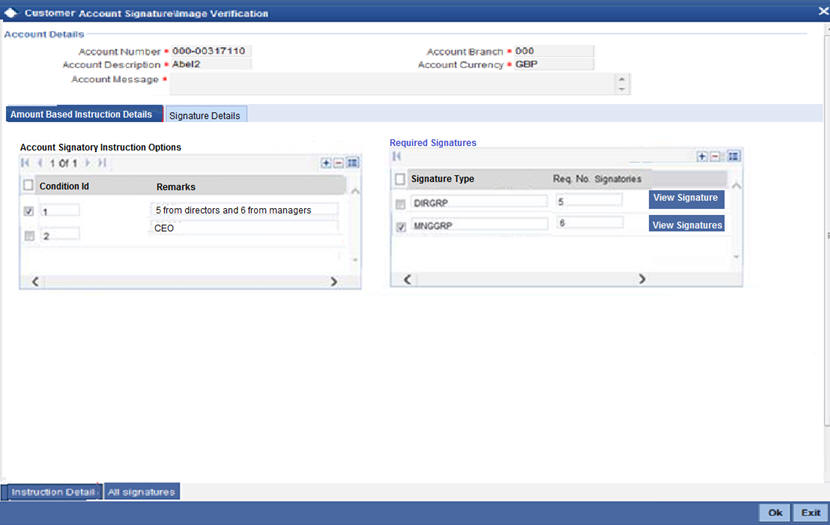The image size is (830, 525).
Task: Click View Signature for DIRGRP
Action: click(x=686, y=198)
